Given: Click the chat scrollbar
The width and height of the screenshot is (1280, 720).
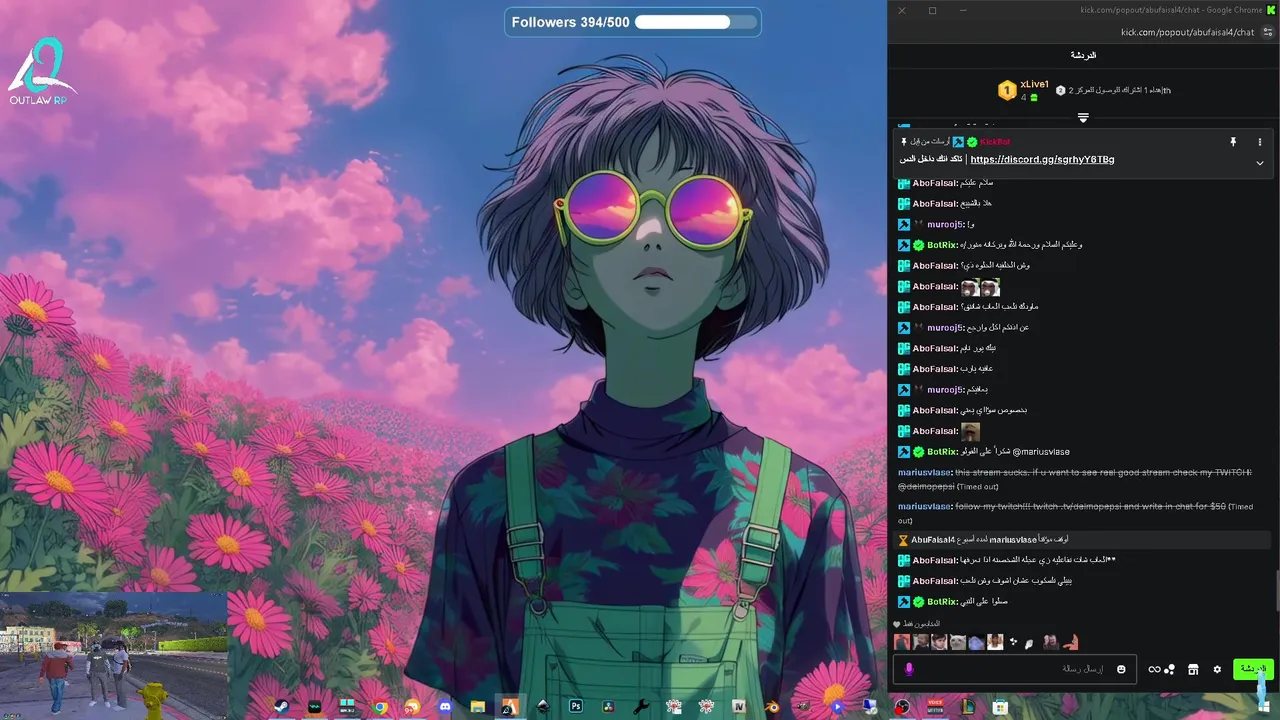Looking at the screenshot, I should click(x=1276, y=590).
